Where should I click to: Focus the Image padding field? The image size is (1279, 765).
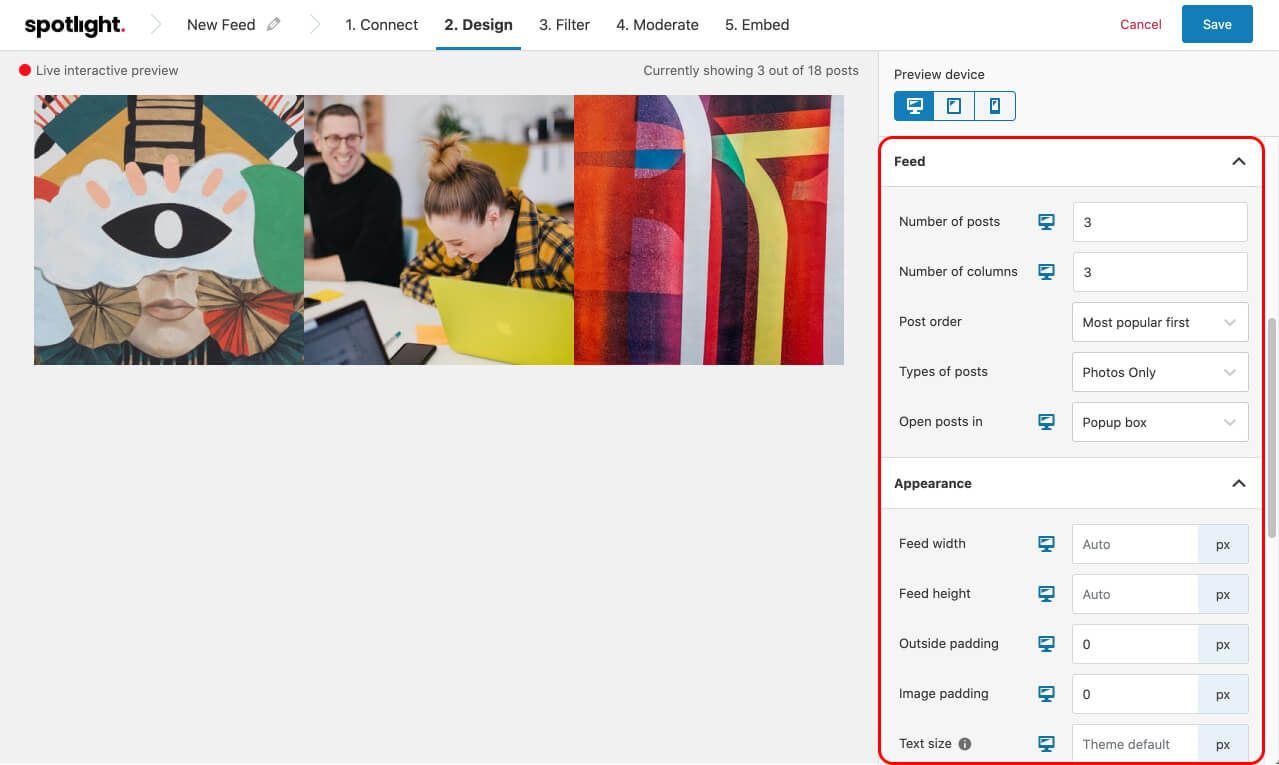click(1135, 694)
